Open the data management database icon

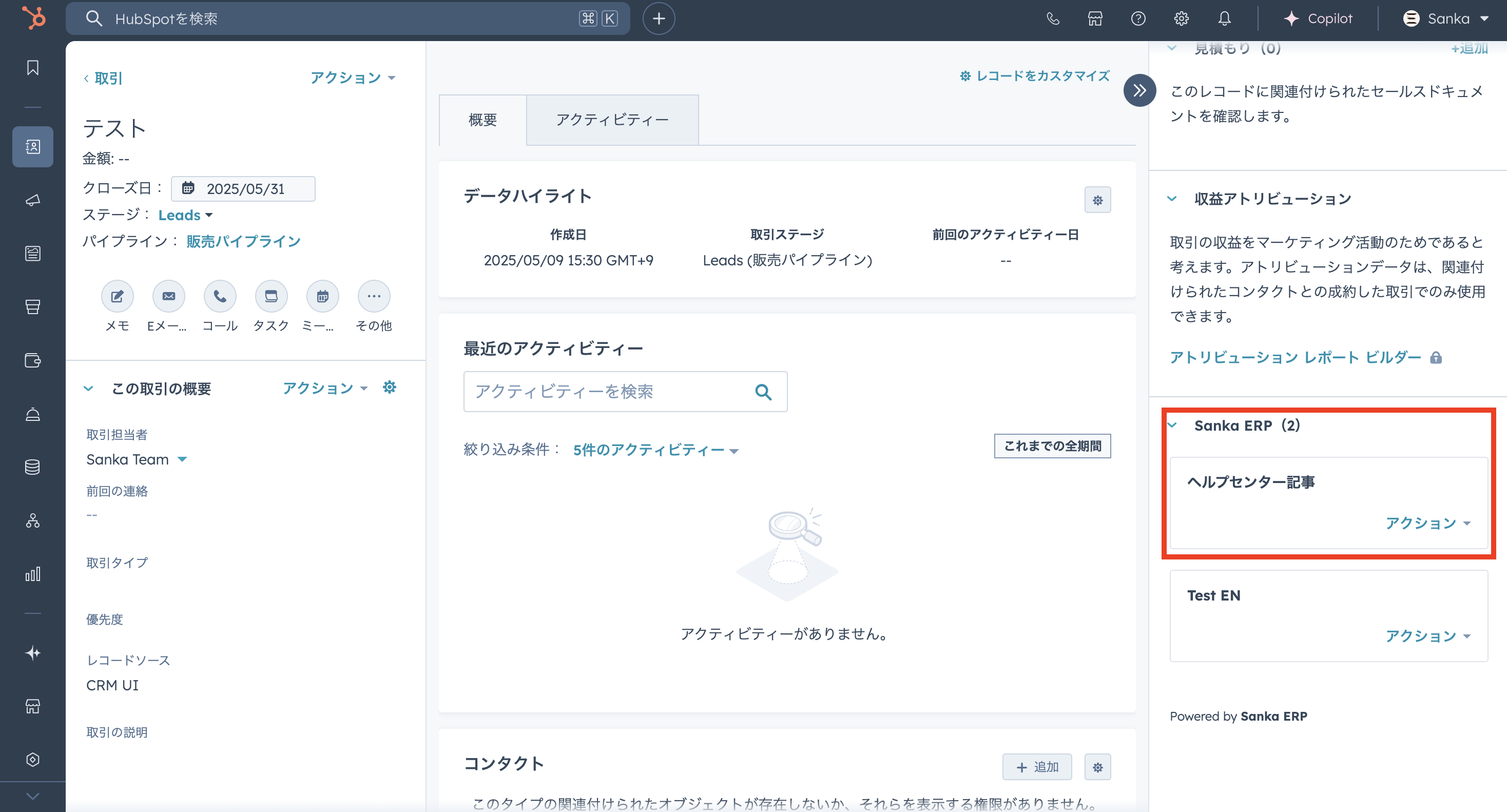coord(33,467)
